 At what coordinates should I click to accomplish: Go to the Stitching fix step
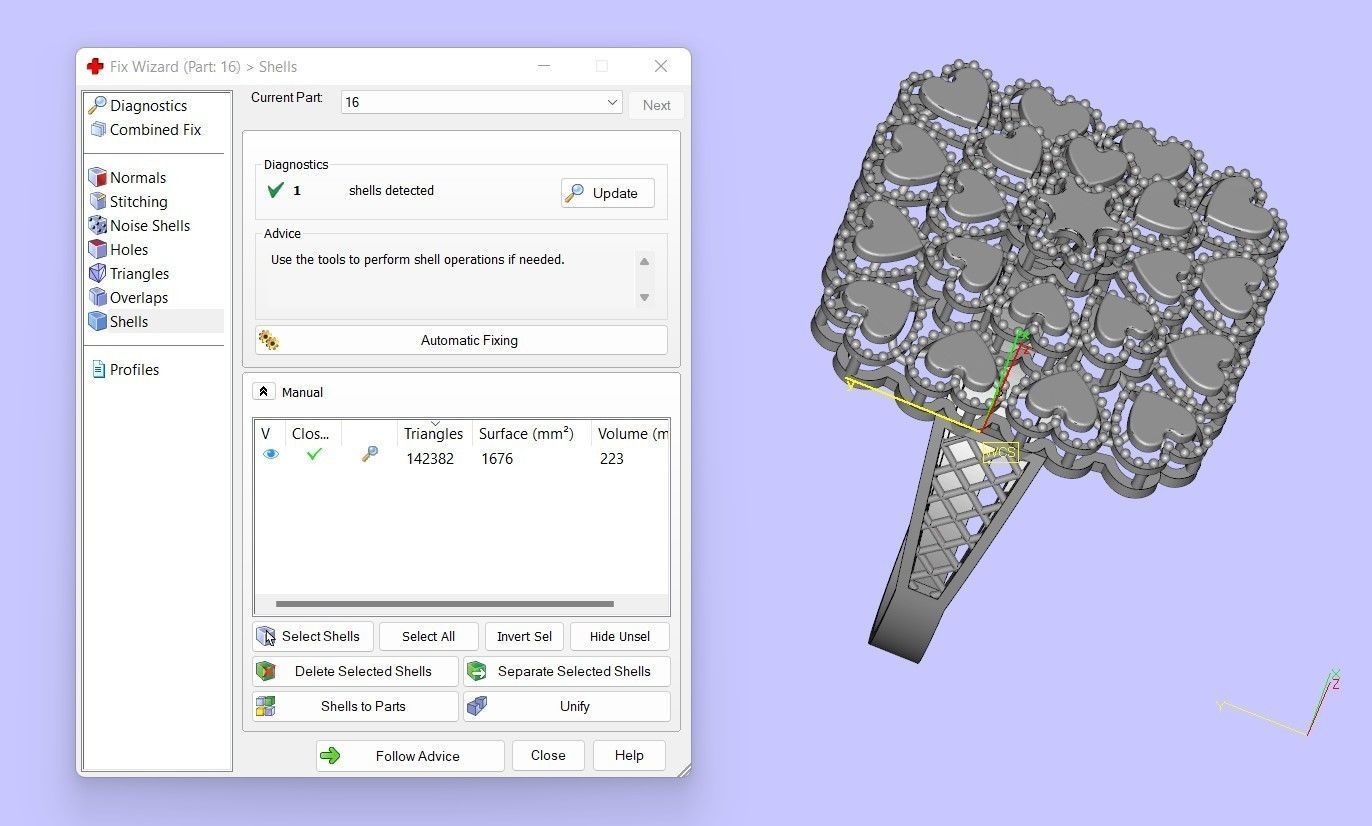(128, 201)
